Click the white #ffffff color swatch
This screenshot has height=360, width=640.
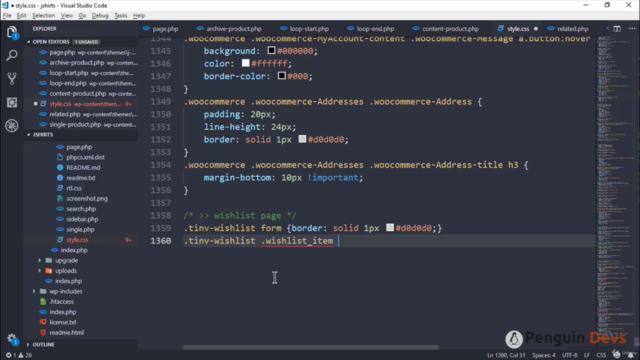tap(245, 63)
